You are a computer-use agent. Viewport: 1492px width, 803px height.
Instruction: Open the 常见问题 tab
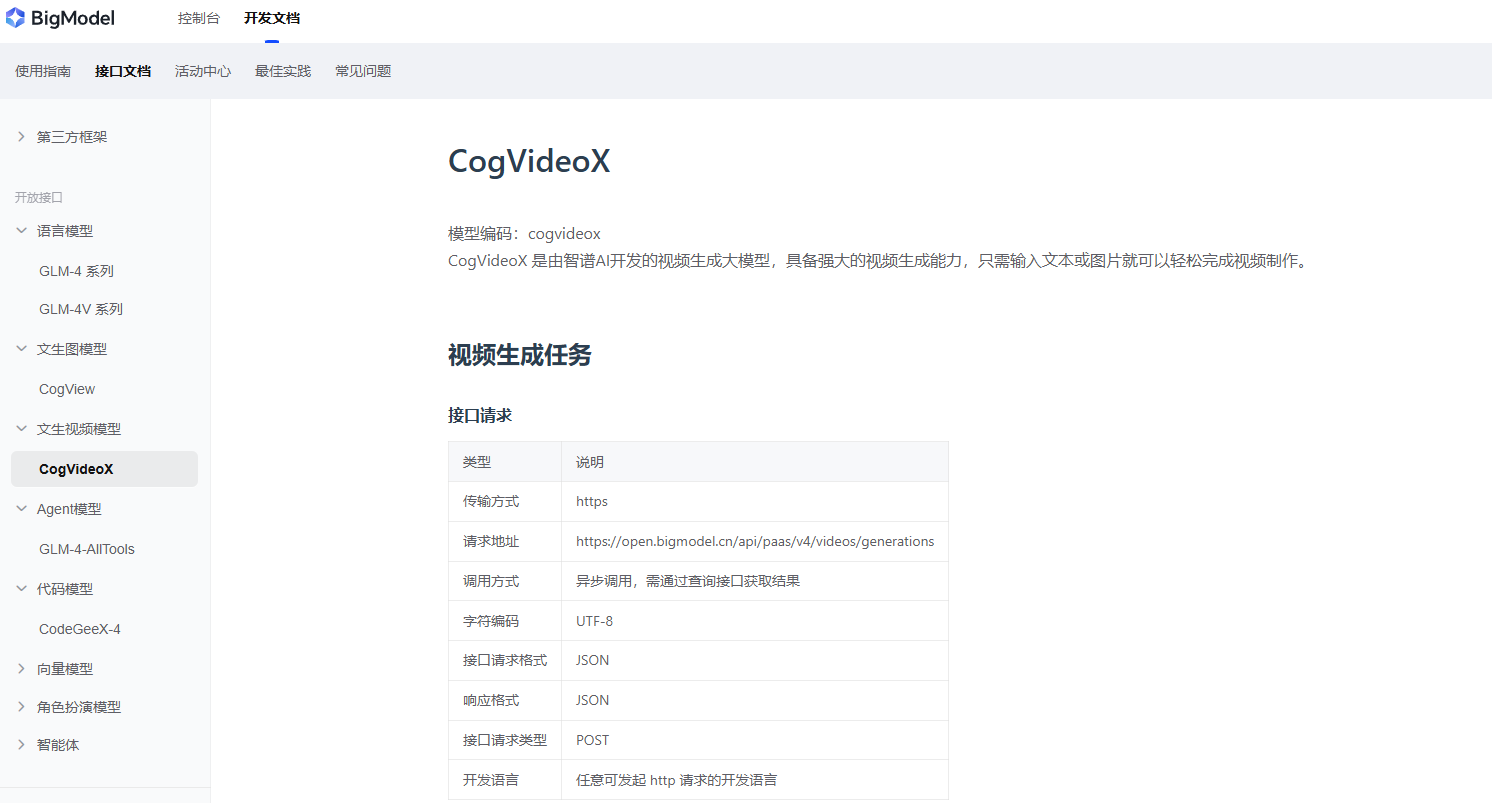pyautogui.click(x=363, y=71)
